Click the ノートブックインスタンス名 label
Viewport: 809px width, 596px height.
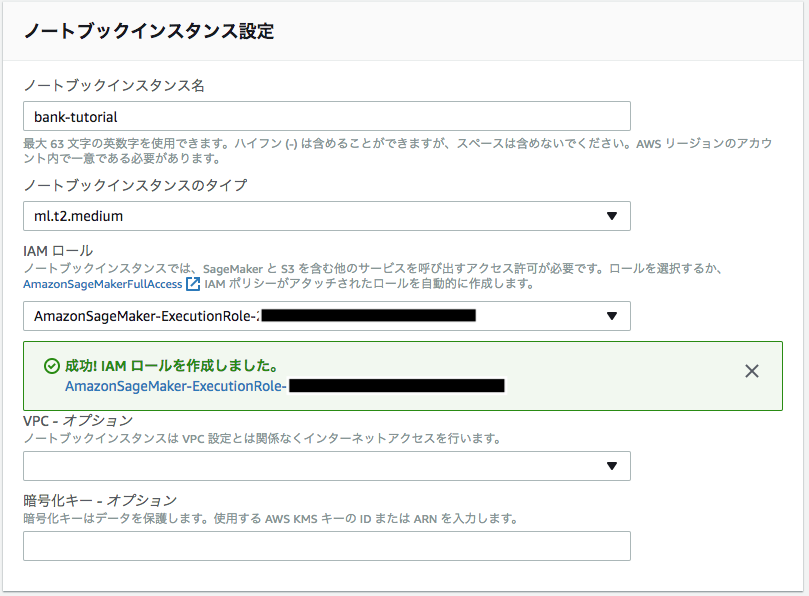[114, 86]
